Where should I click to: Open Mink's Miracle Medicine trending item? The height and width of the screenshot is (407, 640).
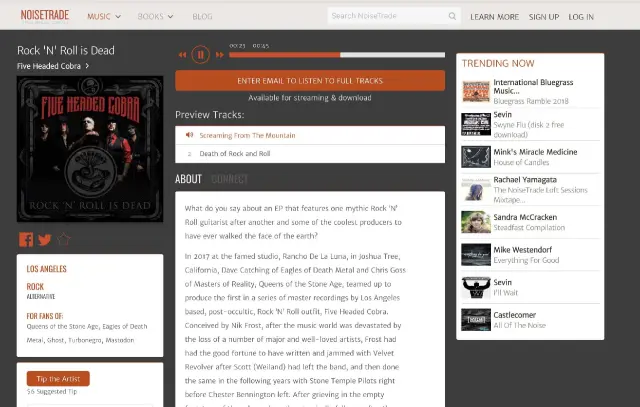point(535,152)
